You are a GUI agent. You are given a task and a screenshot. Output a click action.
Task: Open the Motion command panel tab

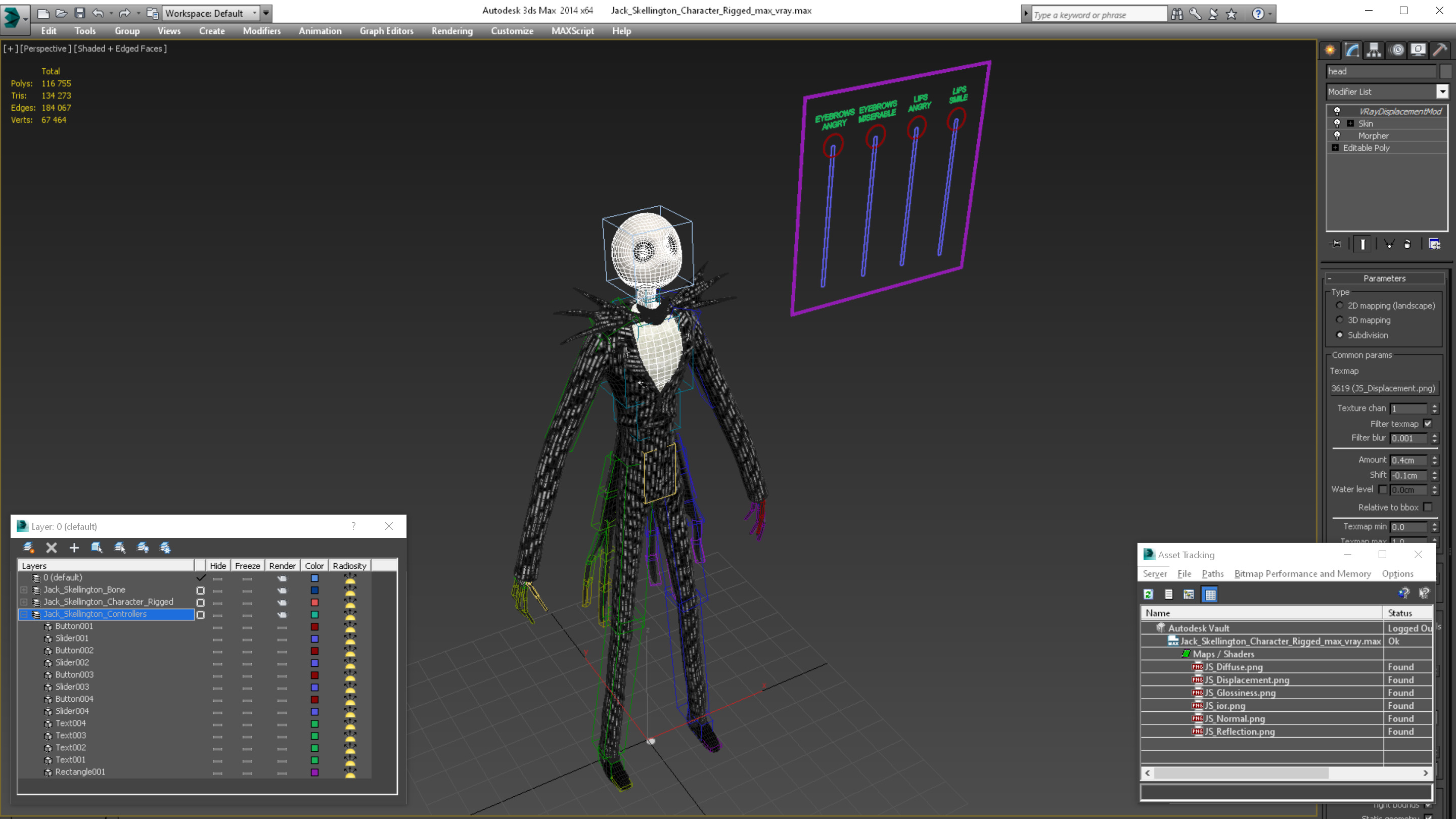click(1397, 50)
